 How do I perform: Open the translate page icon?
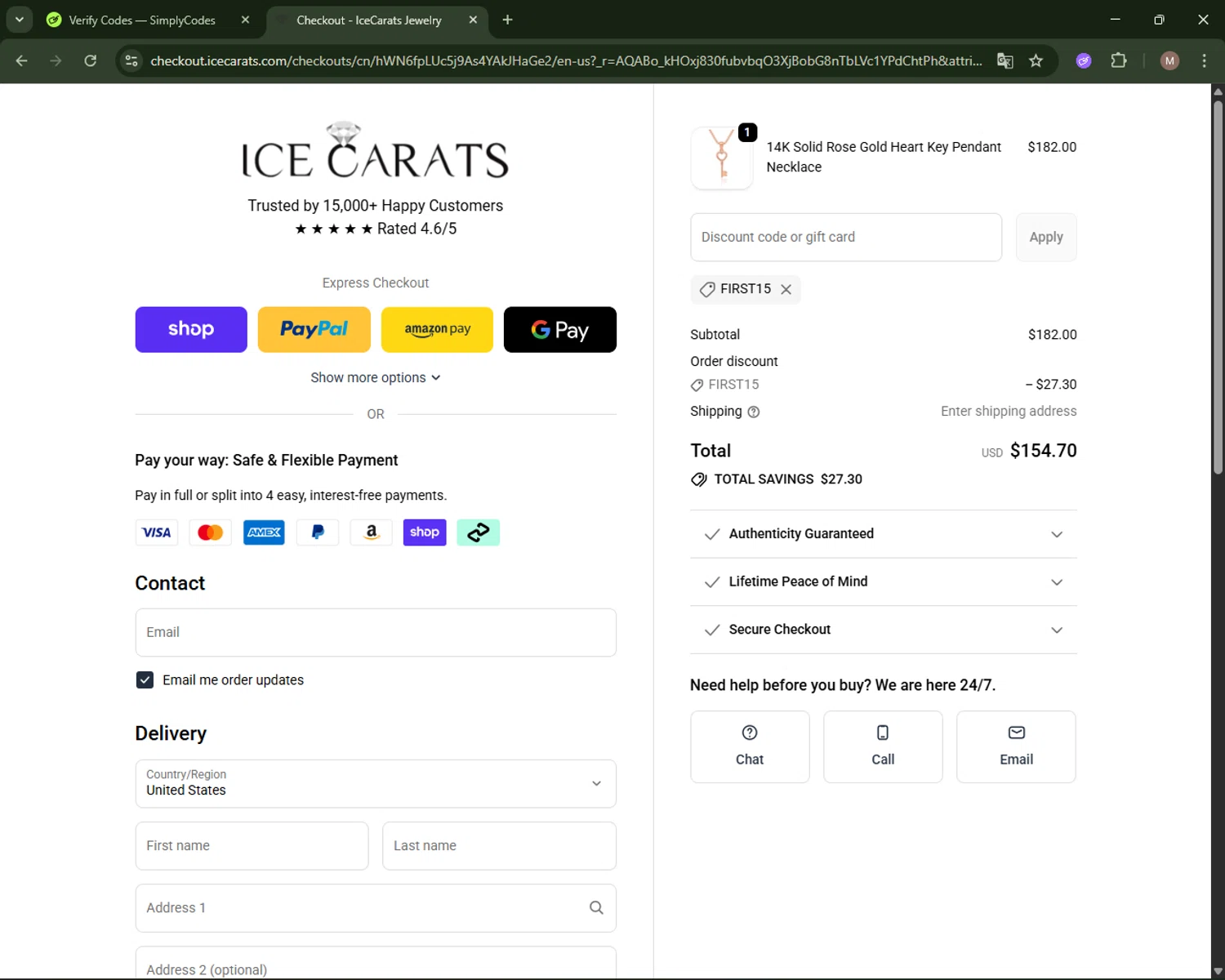(1005, 60)
